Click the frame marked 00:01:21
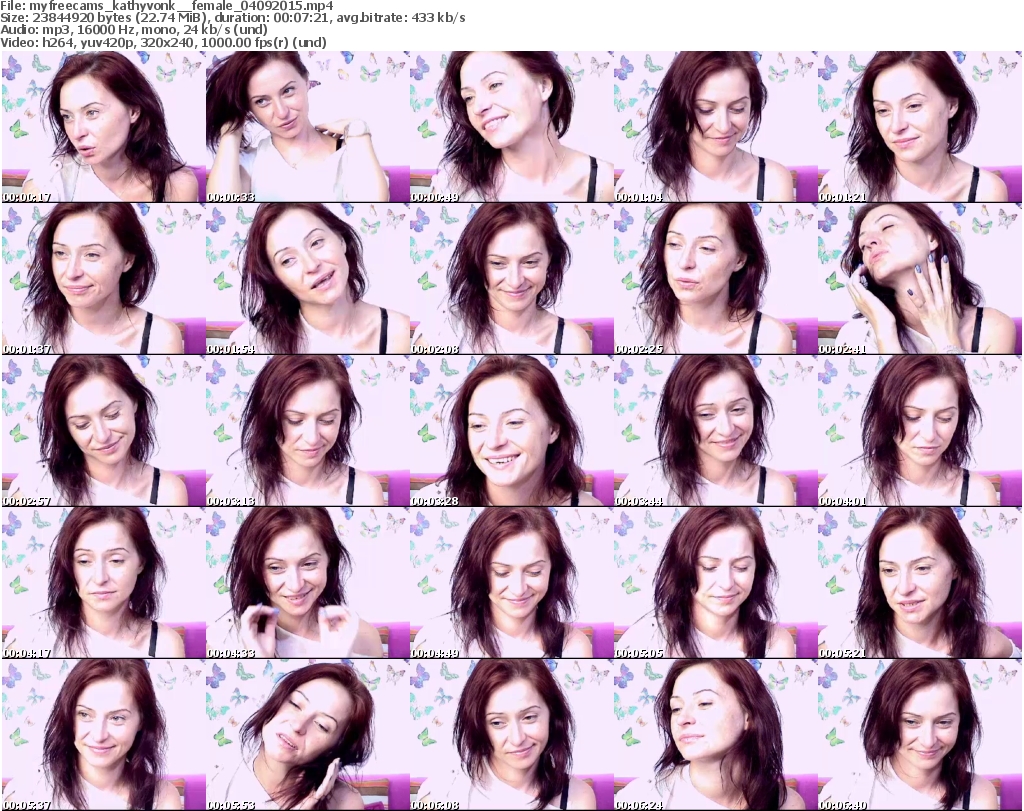The width and height of the screenshot is (1024, 811). pos(920,127)
